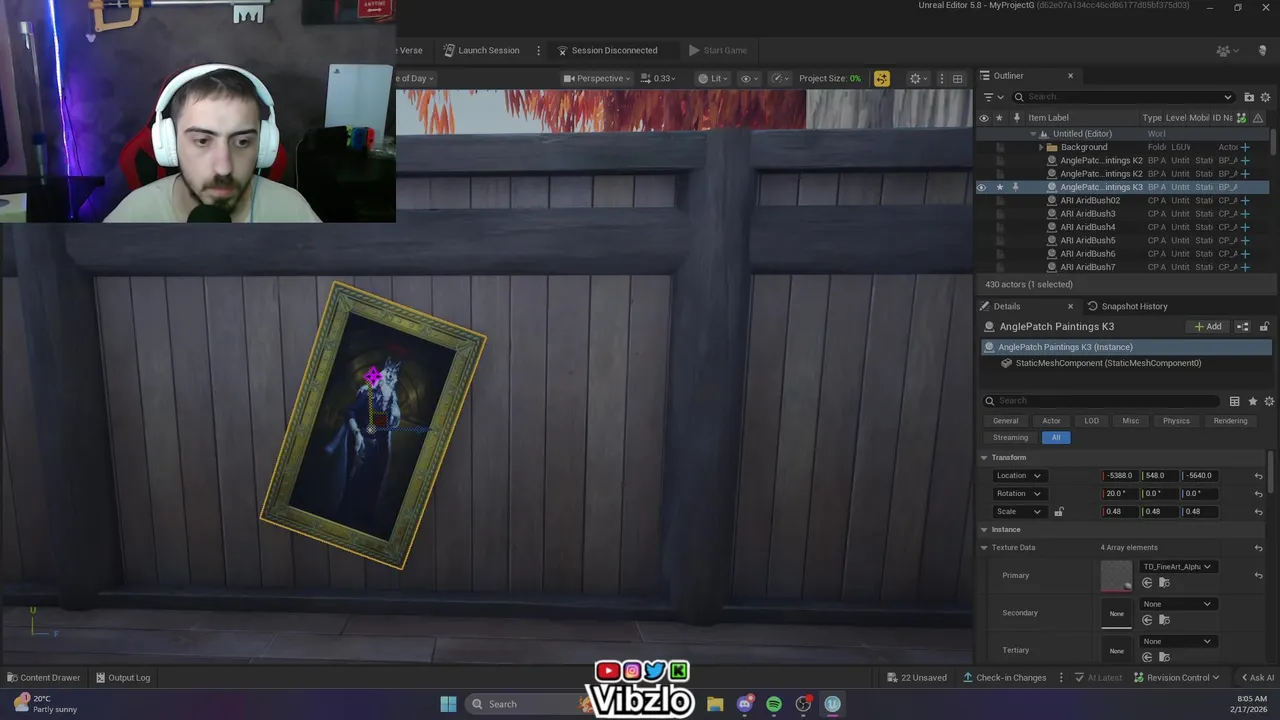Screen dimensions: 1280x720
Task: Open Spotify from Windows taskbar
Action: (774, 704)
